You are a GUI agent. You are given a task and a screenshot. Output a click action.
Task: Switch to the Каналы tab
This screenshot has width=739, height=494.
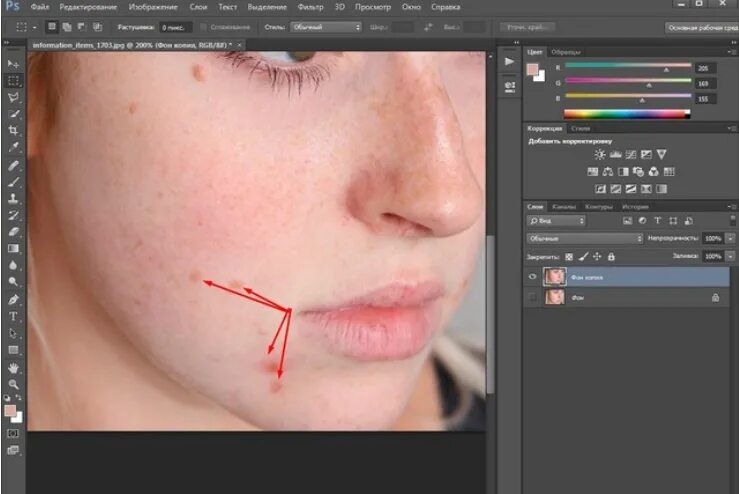[564, 206]
